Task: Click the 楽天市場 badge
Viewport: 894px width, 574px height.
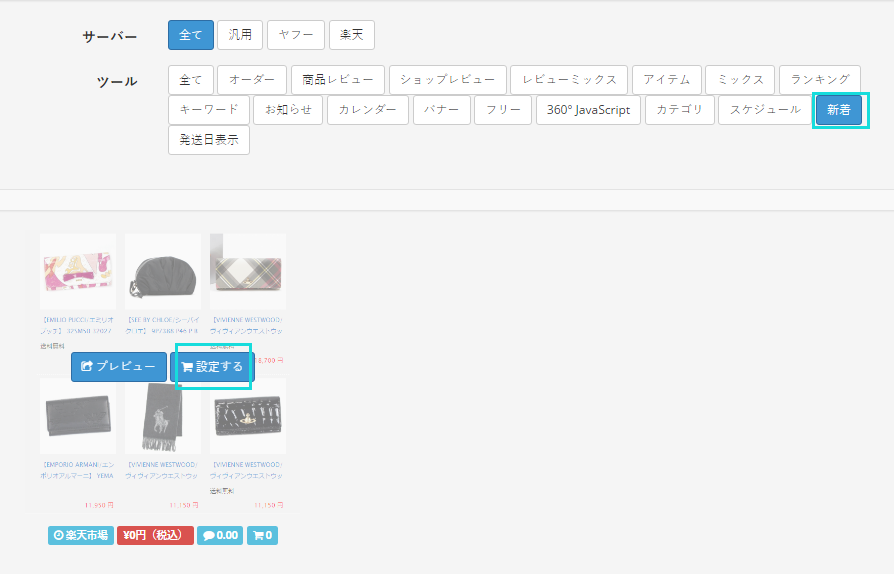Action: pos(81,535)
